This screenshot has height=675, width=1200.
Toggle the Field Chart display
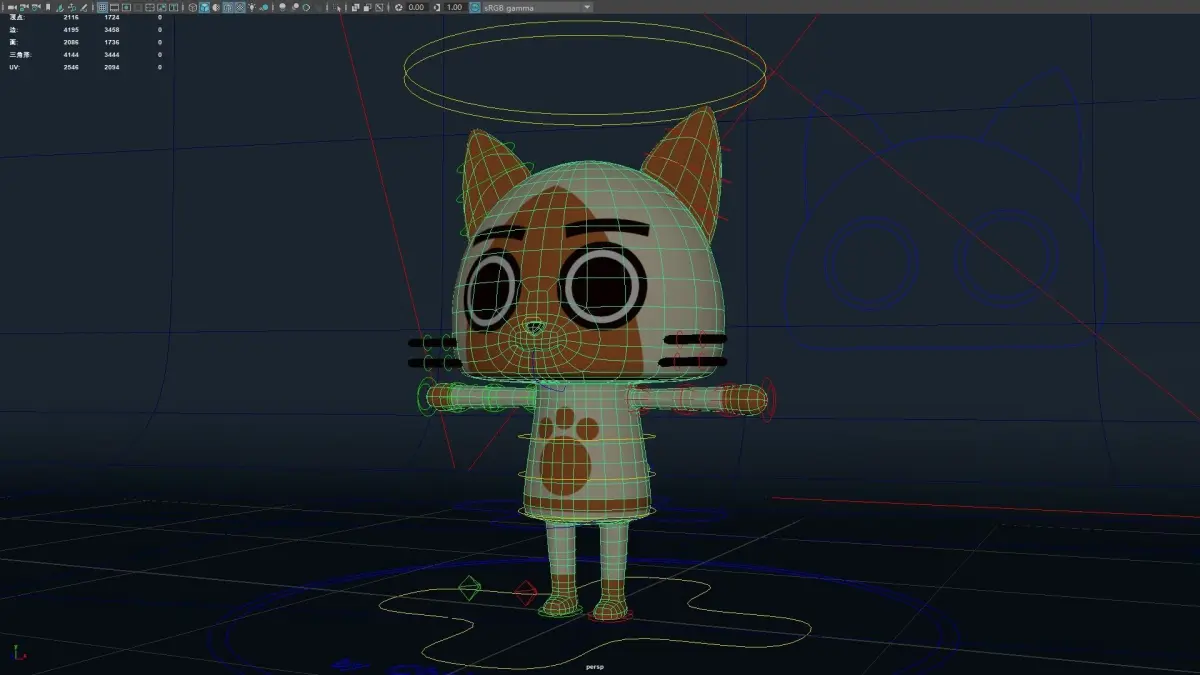150,7
